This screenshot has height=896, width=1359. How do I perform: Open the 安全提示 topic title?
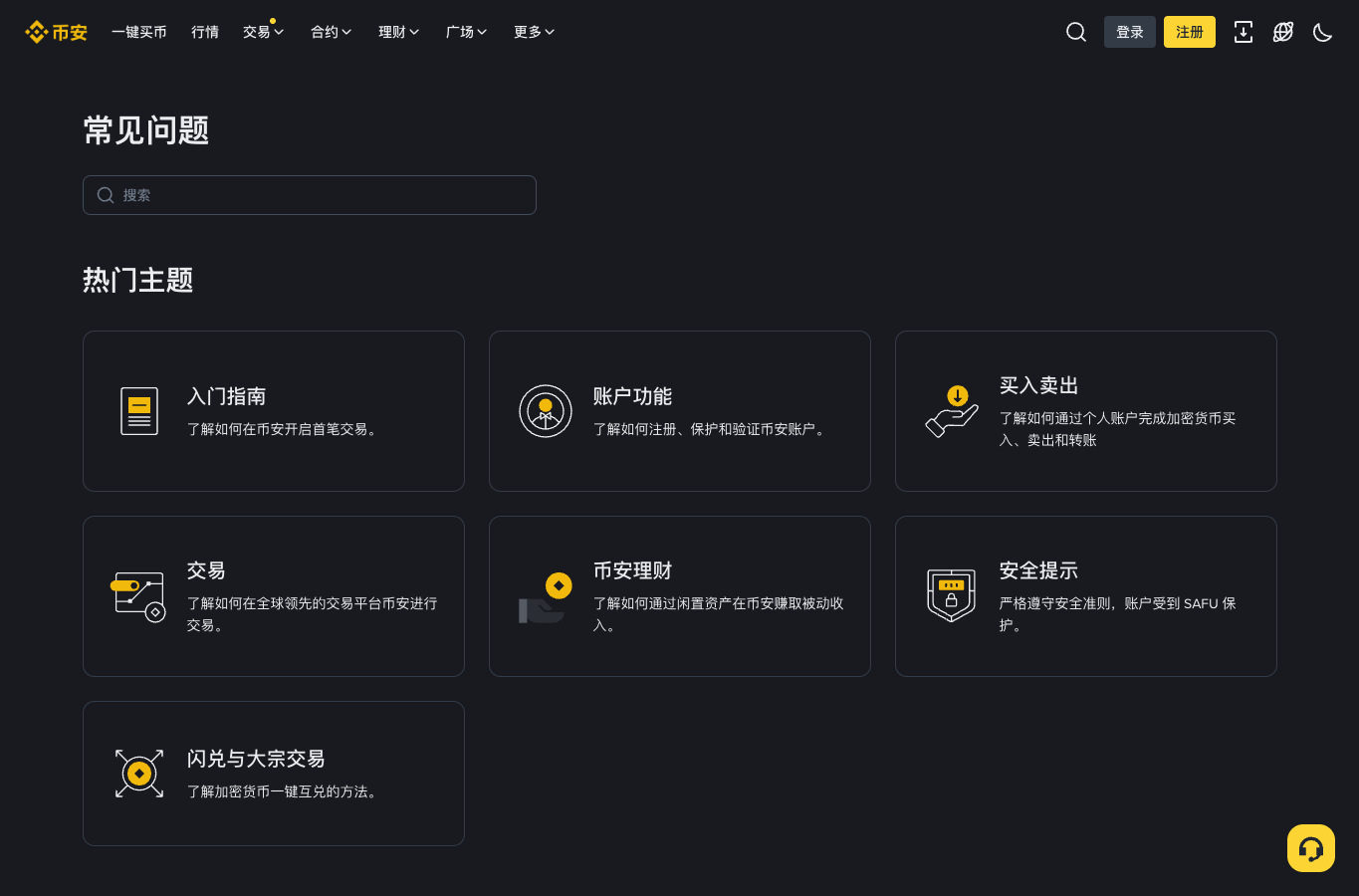[1039, 570]
